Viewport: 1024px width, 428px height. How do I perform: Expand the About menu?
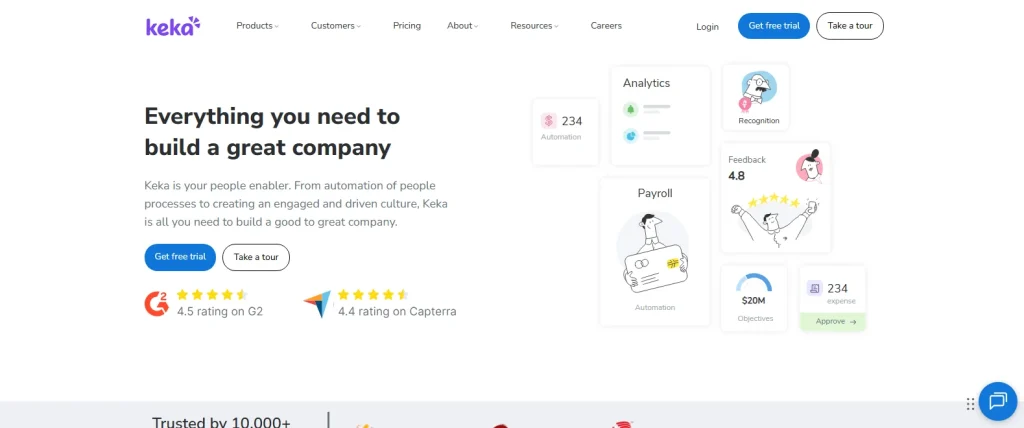click(463, 26)
